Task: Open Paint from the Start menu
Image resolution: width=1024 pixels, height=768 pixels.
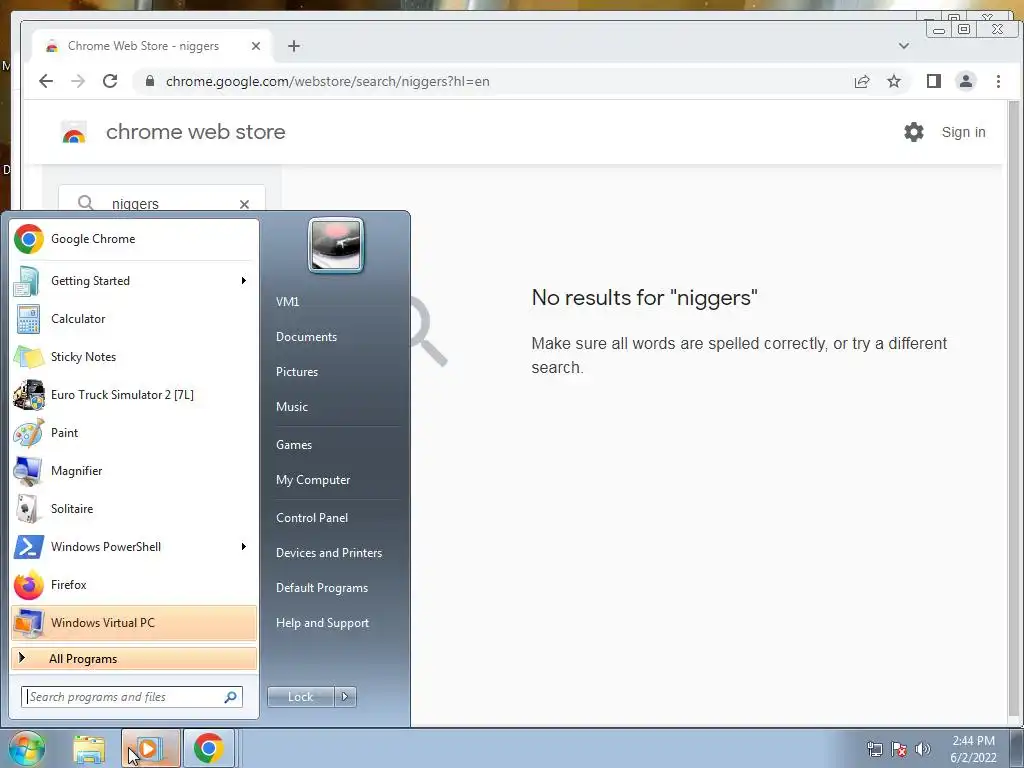Action: (x=134, y=432)
